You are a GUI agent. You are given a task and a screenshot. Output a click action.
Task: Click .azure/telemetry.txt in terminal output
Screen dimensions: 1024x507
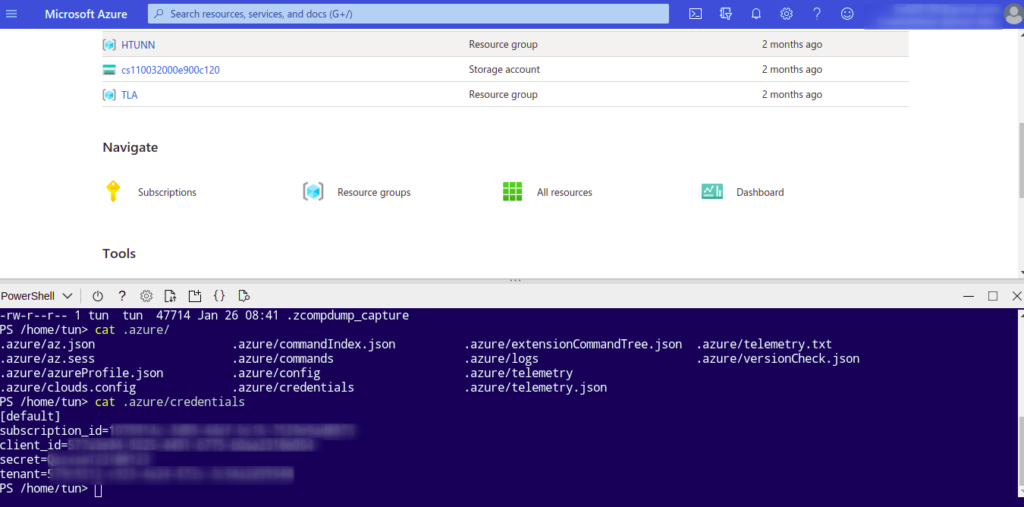(764, 344)
